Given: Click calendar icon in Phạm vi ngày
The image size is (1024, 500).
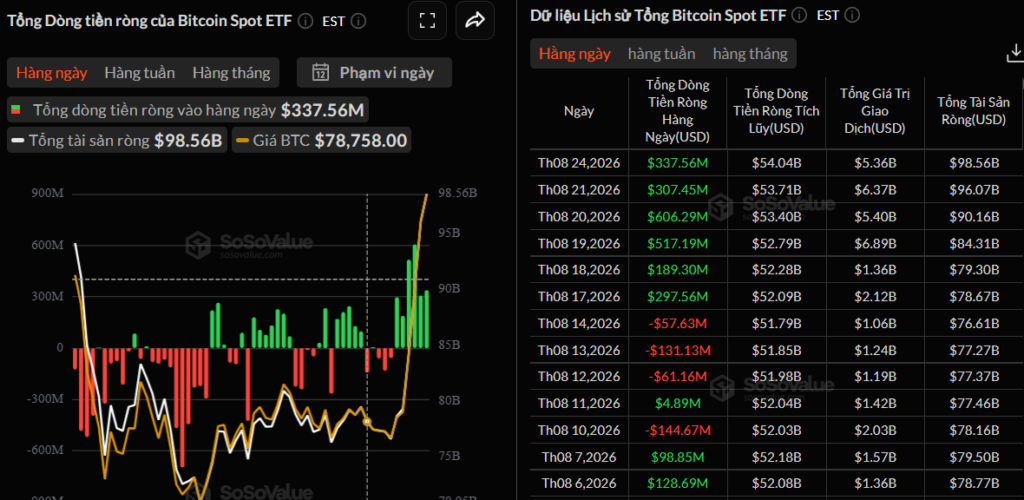Looking at the screenshot, I should pyautogui.click(x=320, y=72).
